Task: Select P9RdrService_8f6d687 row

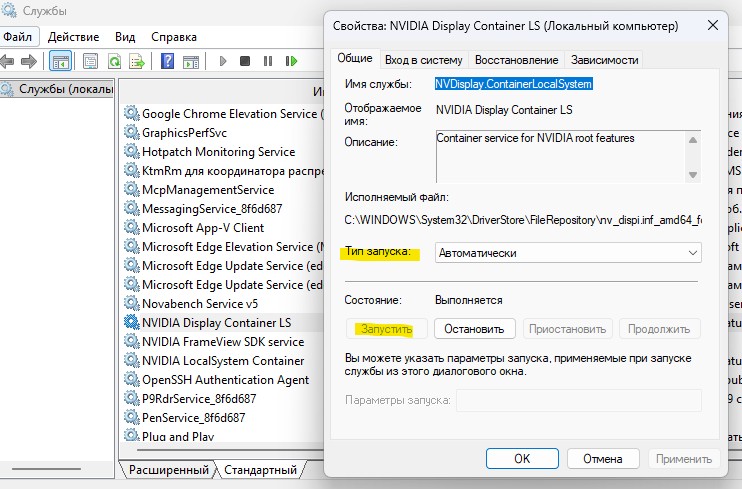Action: tap(222, 399)
